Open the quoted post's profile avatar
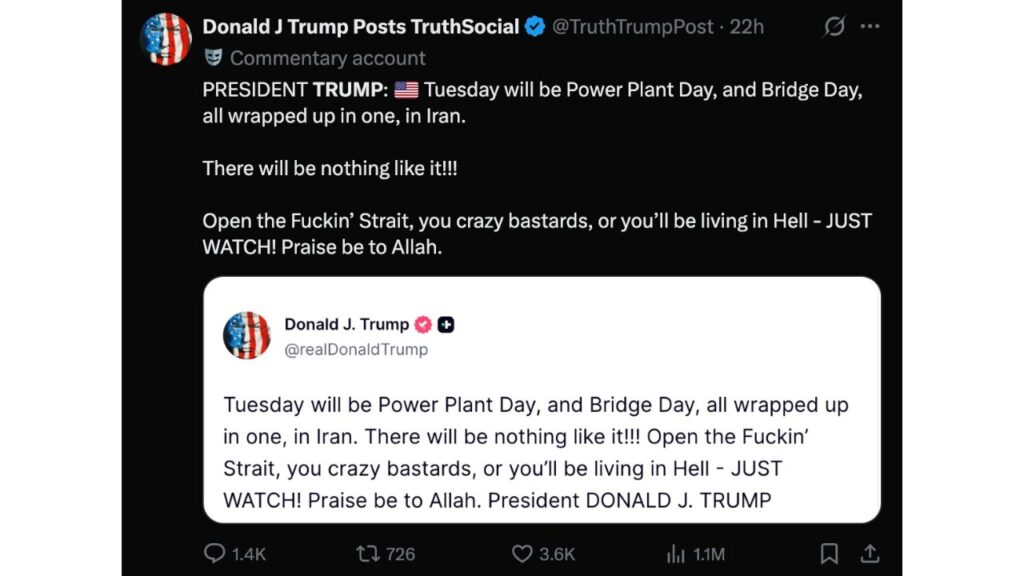The height and width of the screenshot is (576, 1024). (246, 335)
